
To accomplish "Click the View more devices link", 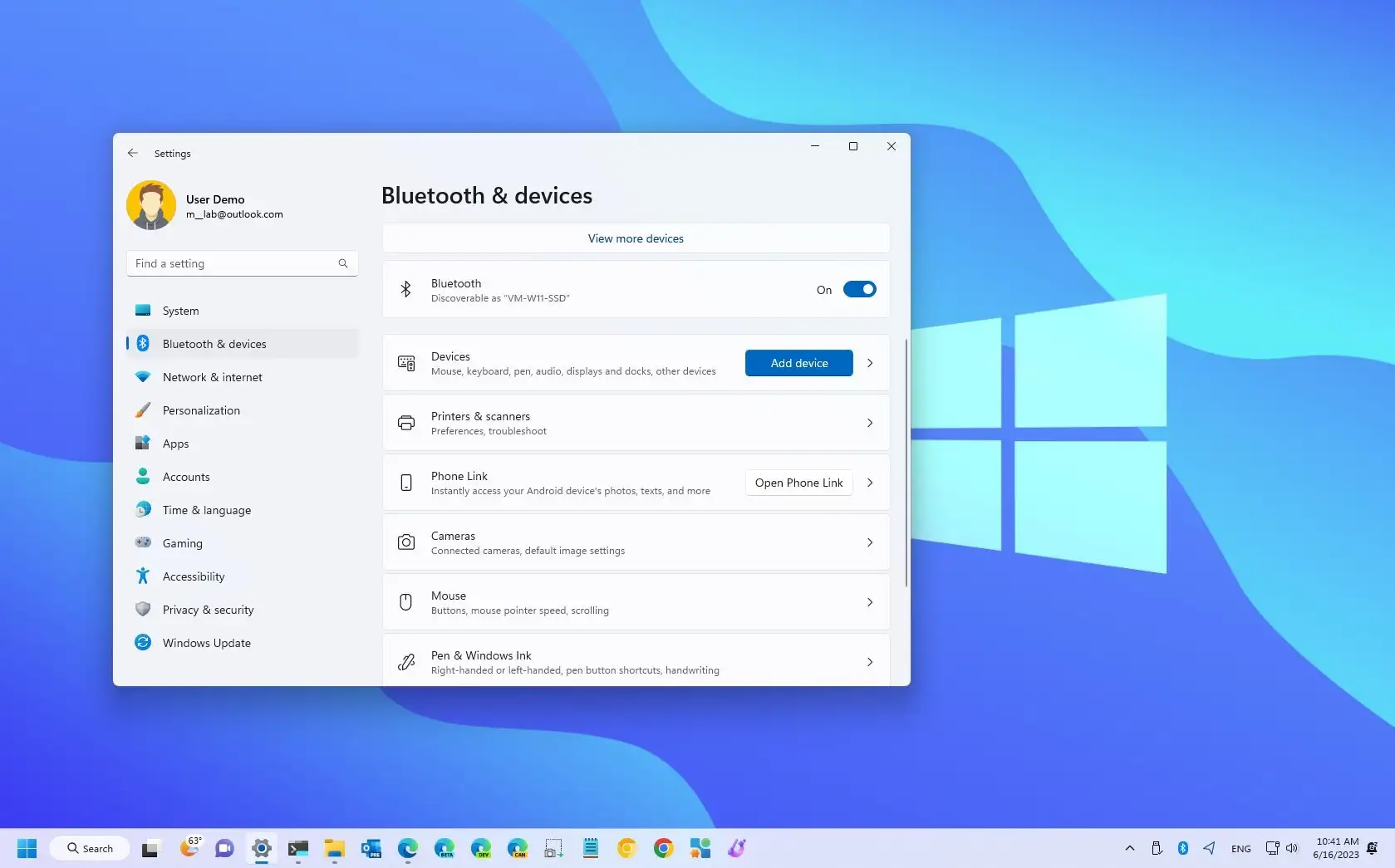I will tap(635, 238).
